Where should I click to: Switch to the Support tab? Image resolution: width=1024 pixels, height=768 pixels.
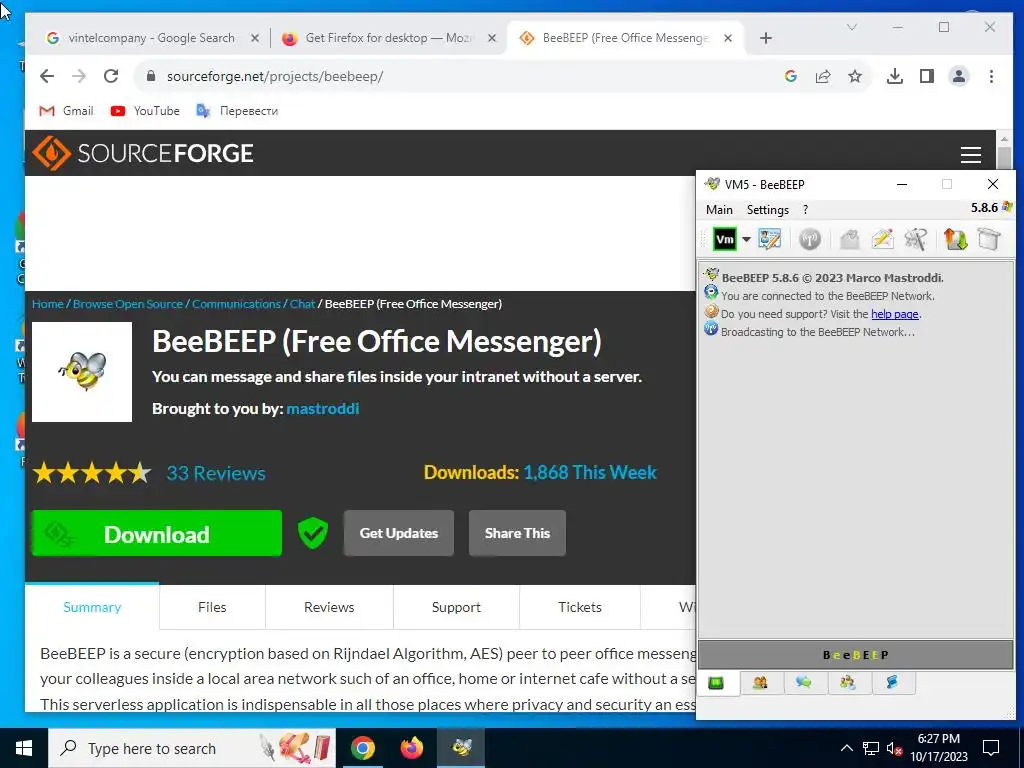[456, 607]
